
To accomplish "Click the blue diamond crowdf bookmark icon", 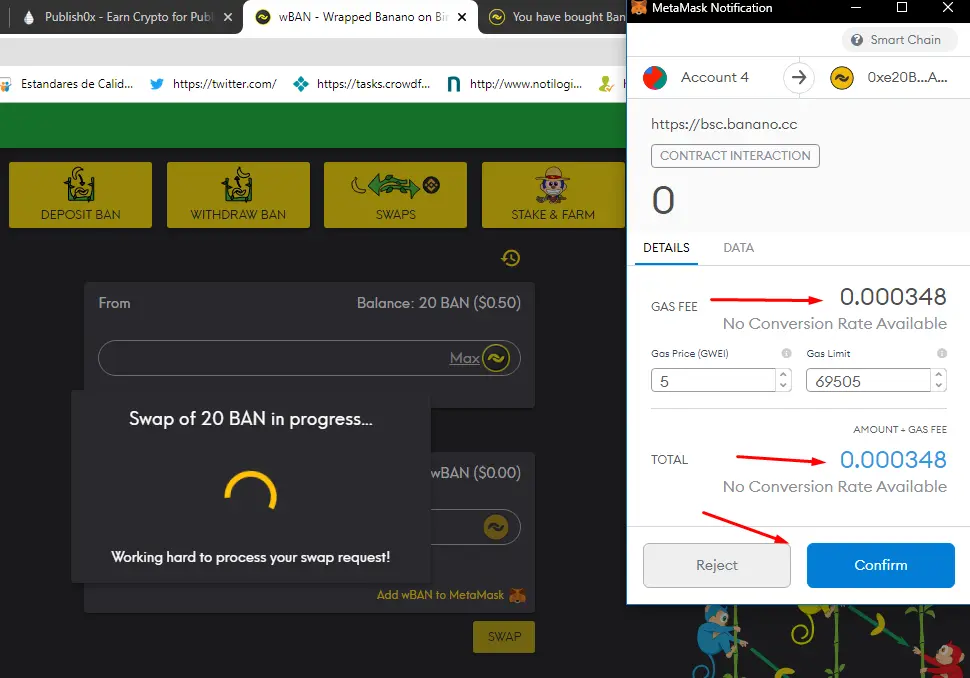I will click(x=301, y=84).
